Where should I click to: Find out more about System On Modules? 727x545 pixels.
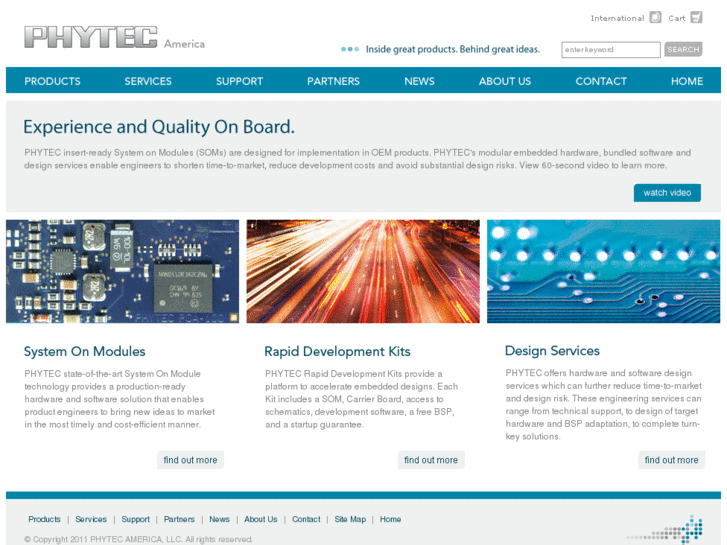coord(190,460)
